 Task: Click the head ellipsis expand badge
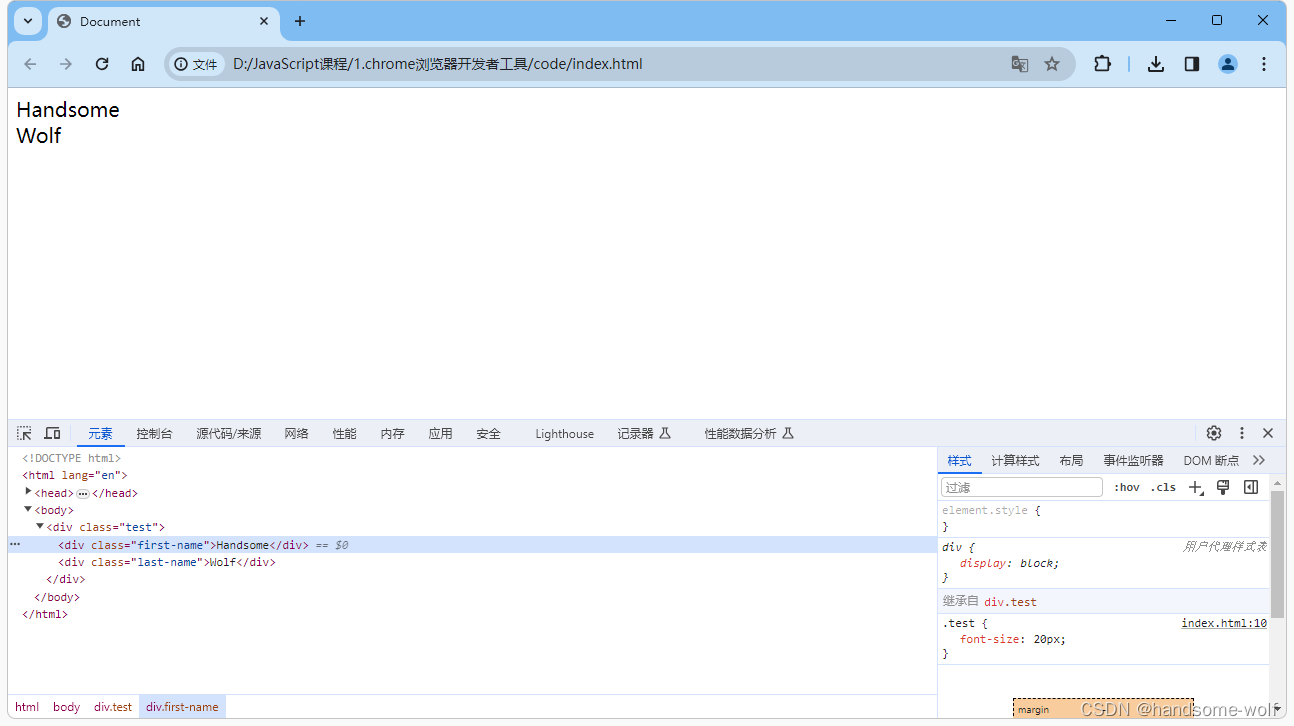pyautogui.click(x=83, y=493)
